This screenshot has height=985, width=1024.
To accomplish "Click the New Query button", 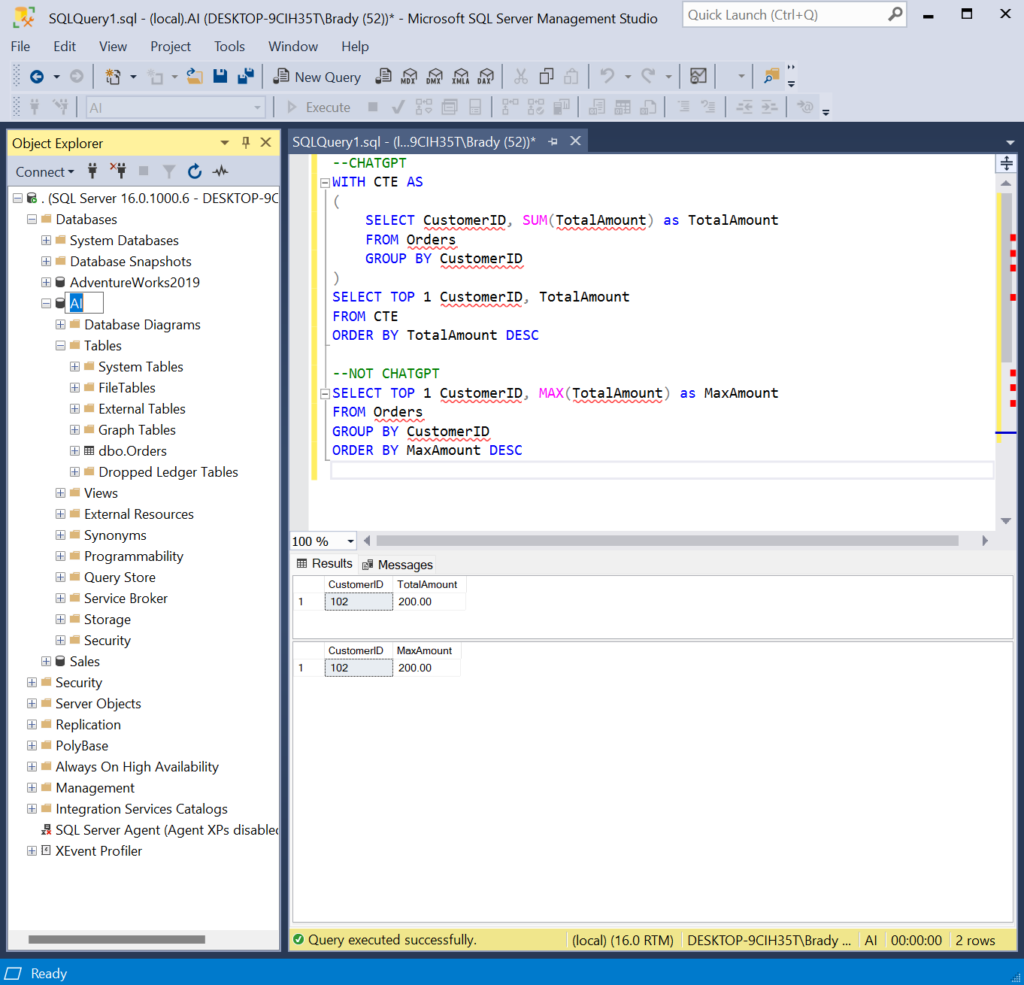I will point(317,77).
